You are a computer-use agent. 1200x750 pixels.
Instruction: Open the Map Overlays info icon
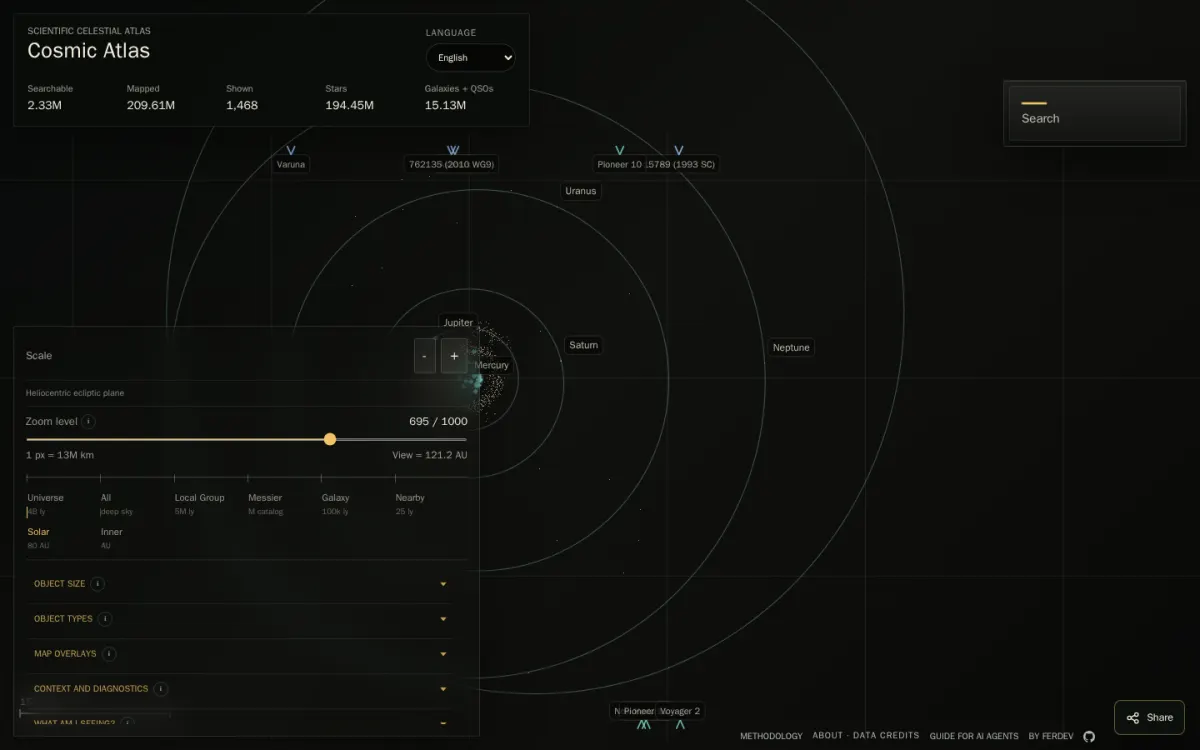click(x=109, y=654)
